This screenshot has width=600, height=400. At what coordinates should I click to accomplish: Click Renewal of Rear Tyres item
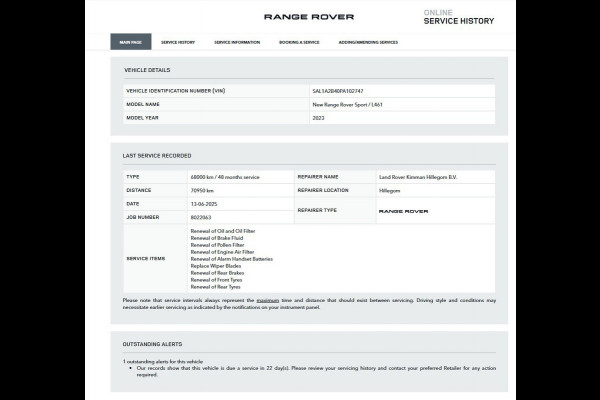(x=215, y=287)
